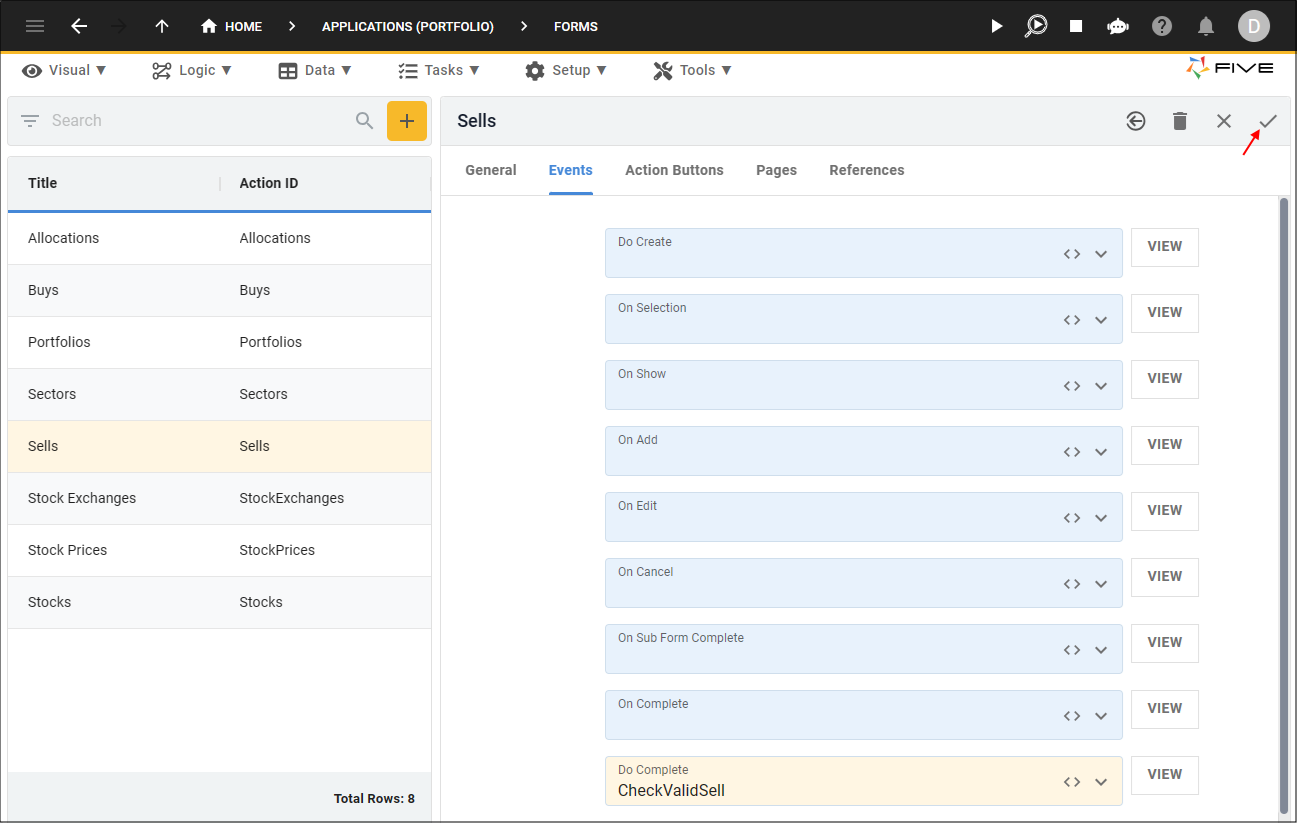Open the Logic menu
This screenshot has height=823, width=1297.
(x=192, y=70)
